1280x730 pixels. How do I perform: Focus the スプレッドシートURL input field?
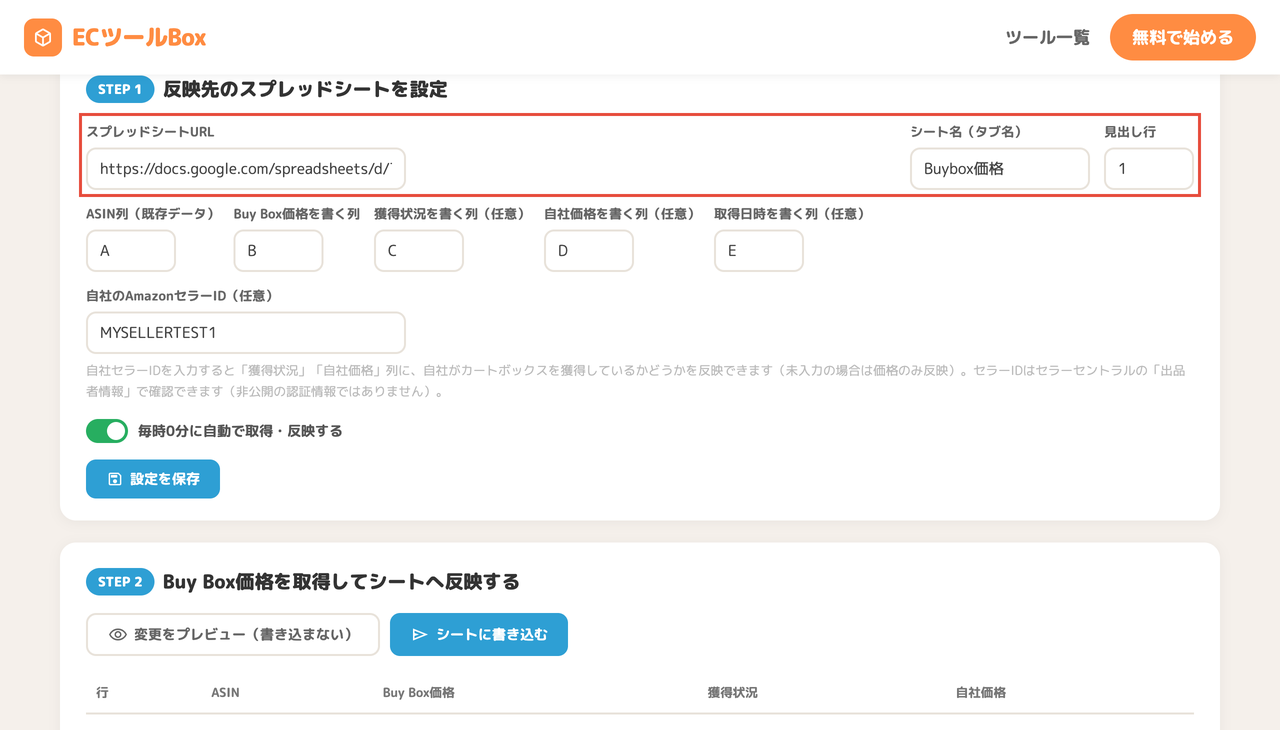coord(246,169)
